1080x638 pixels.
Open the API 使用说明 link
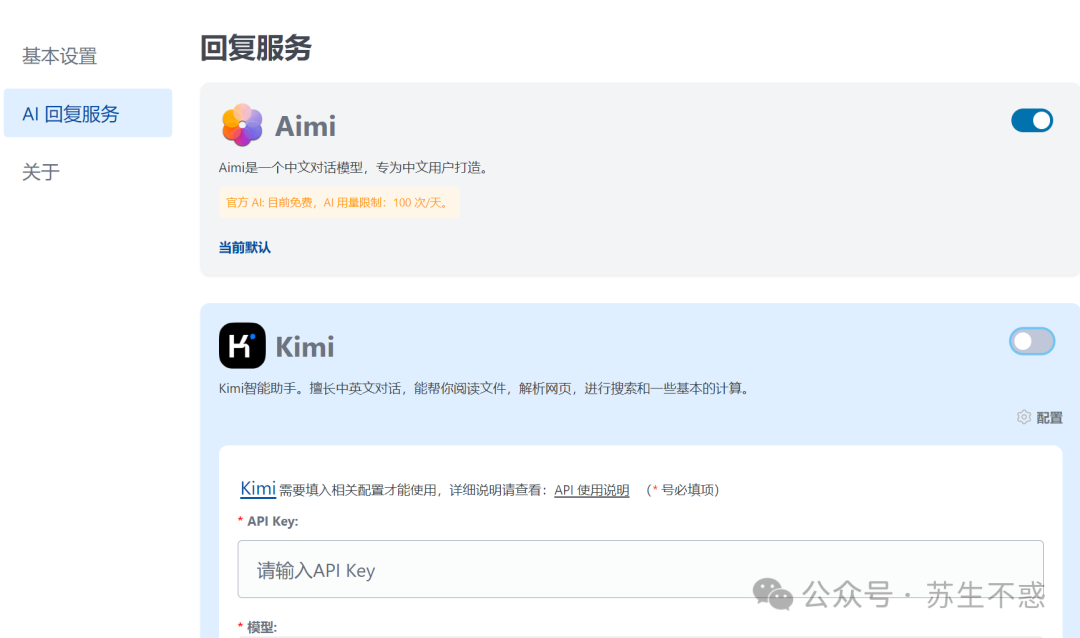(x=592, y=490)
